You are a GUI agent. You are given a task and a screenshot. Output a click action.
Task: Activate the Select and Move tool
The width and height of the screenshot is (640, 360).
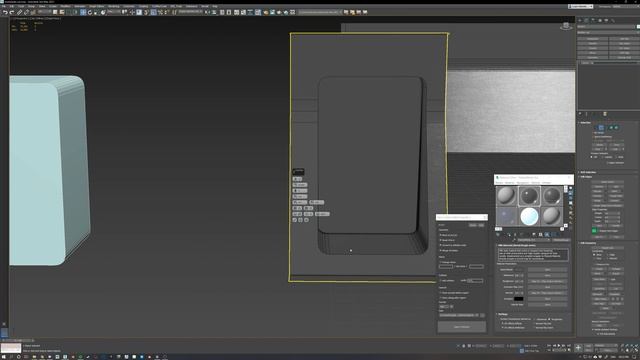click(82, 12)
